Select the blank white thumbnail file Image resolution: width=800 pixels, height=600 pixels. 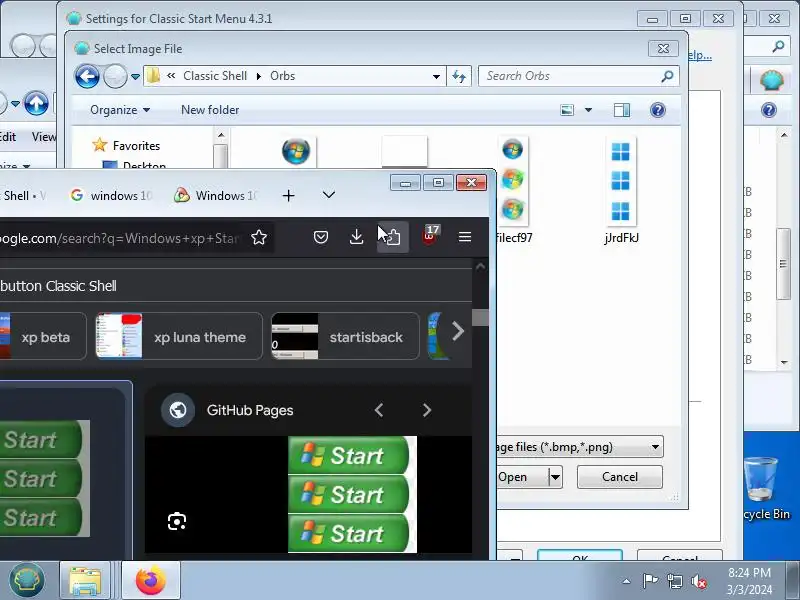404,151
